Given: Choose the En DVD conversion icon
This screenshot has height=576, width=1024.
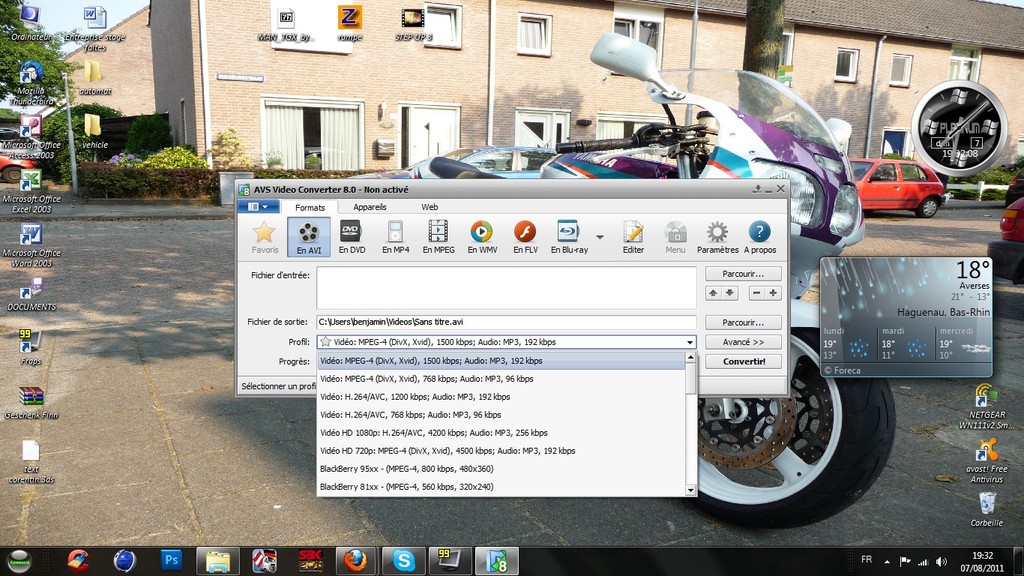Looking at the screenshot, I should tap(351, 235).
